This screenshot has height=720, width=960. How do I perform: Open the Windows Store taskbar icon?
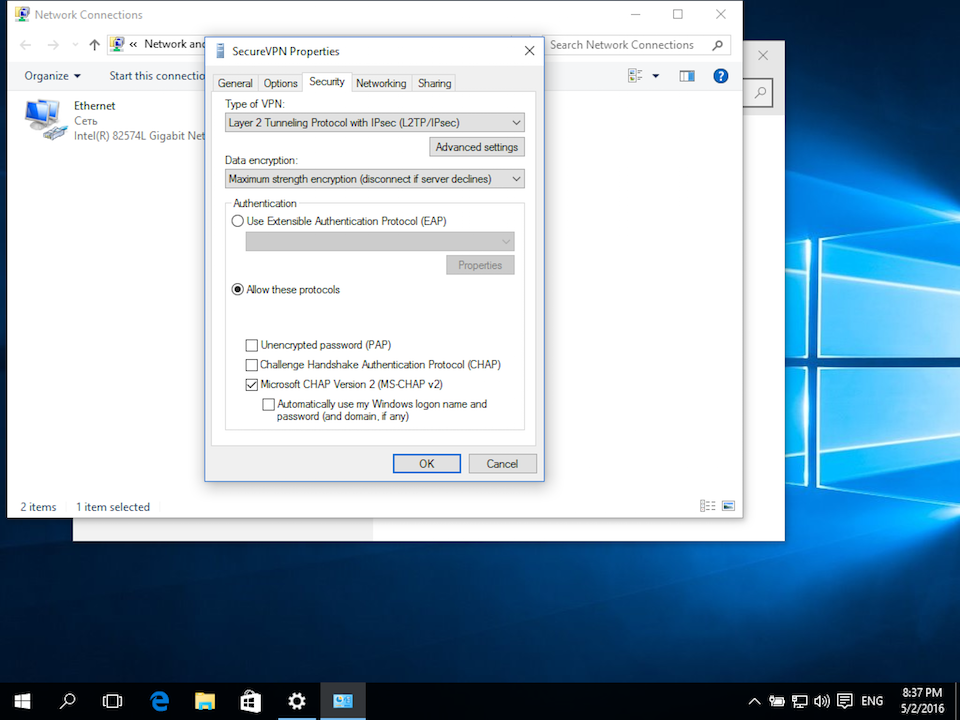250,701
